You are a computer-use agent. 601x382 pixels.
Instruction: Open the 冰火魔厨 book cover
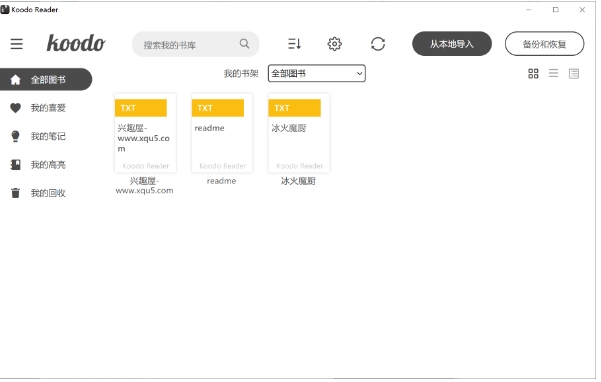(299, 133)
